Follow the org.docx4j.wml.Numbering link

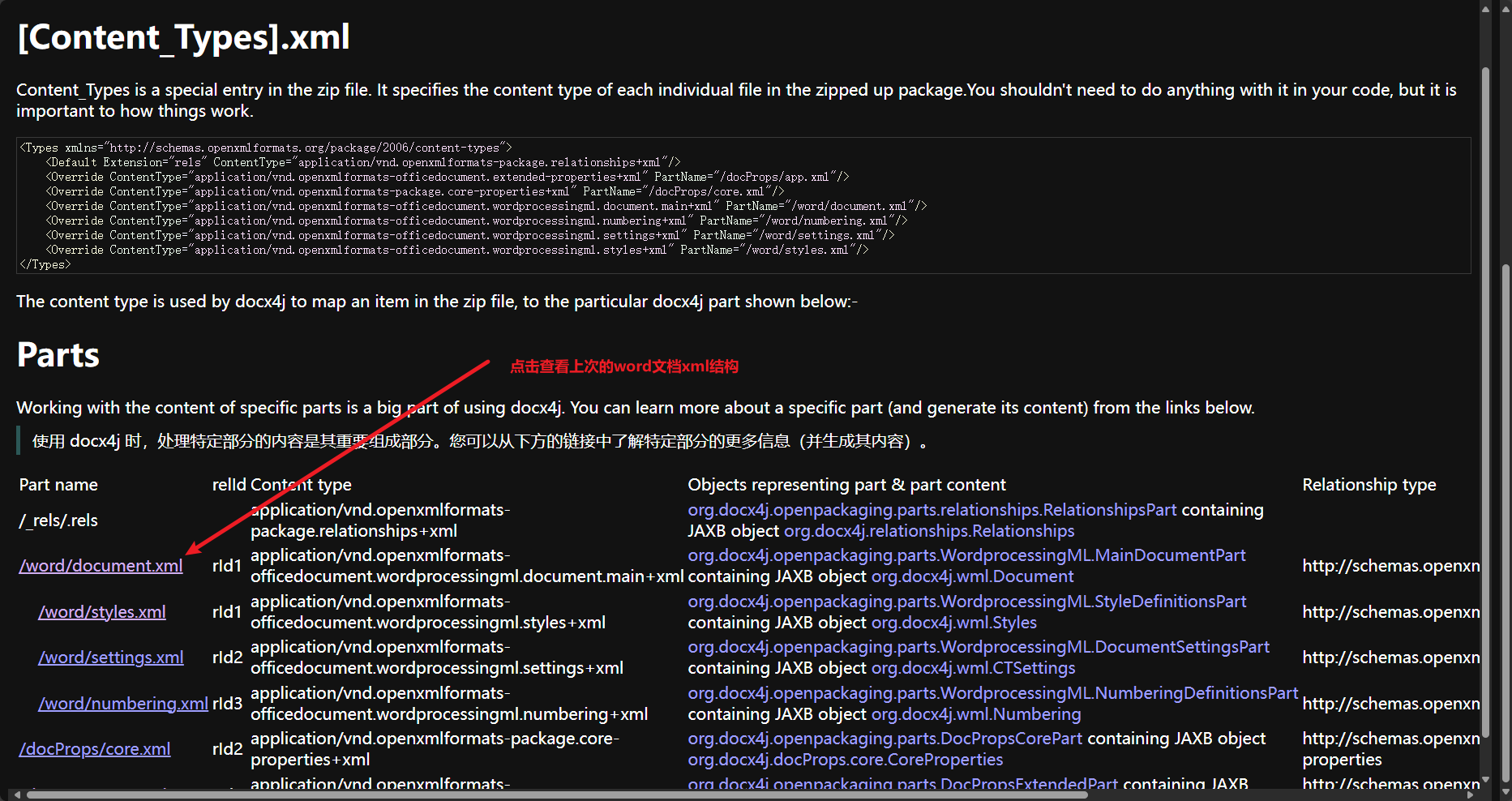click(976, 714)
